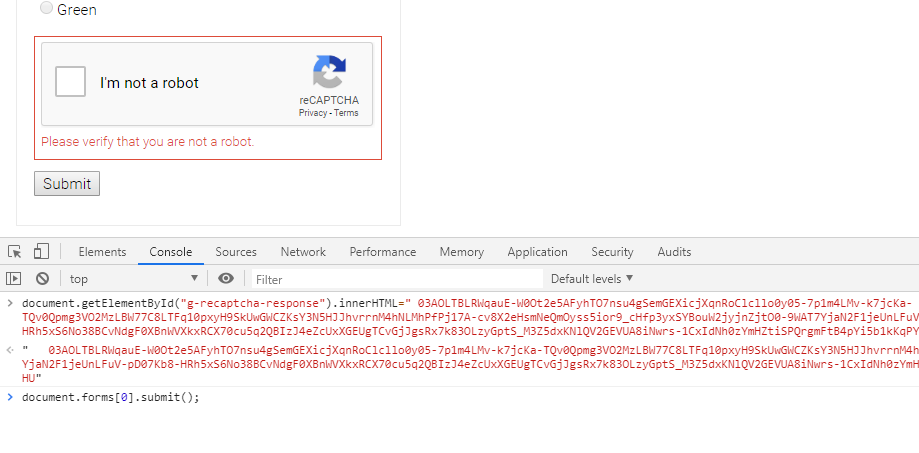Show the console sidebar panel icon

tap(14, 279)
